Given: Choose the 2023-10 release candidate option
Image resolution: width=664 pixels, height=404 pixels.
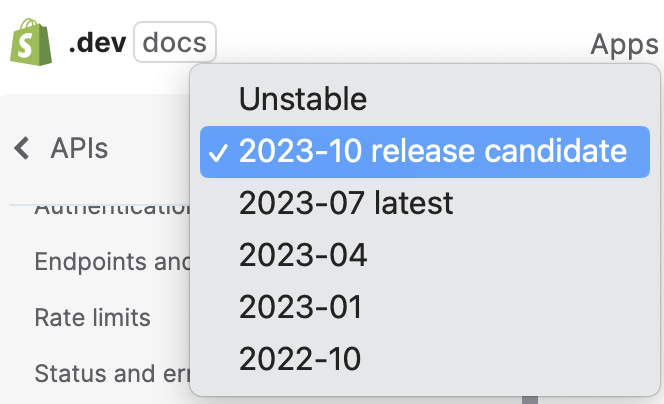Looking at the screenshot, I should pos(432,151).
